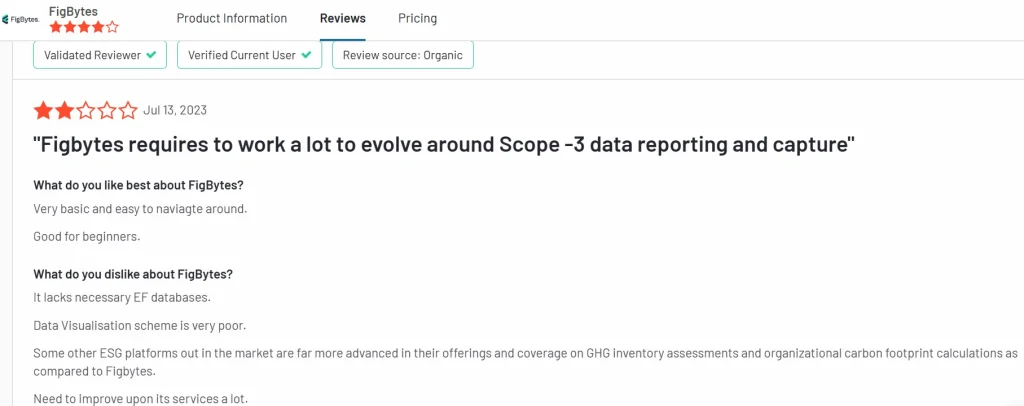Click the third empty star of the review rating
The image size is (1024, 406).
(86, 110)
